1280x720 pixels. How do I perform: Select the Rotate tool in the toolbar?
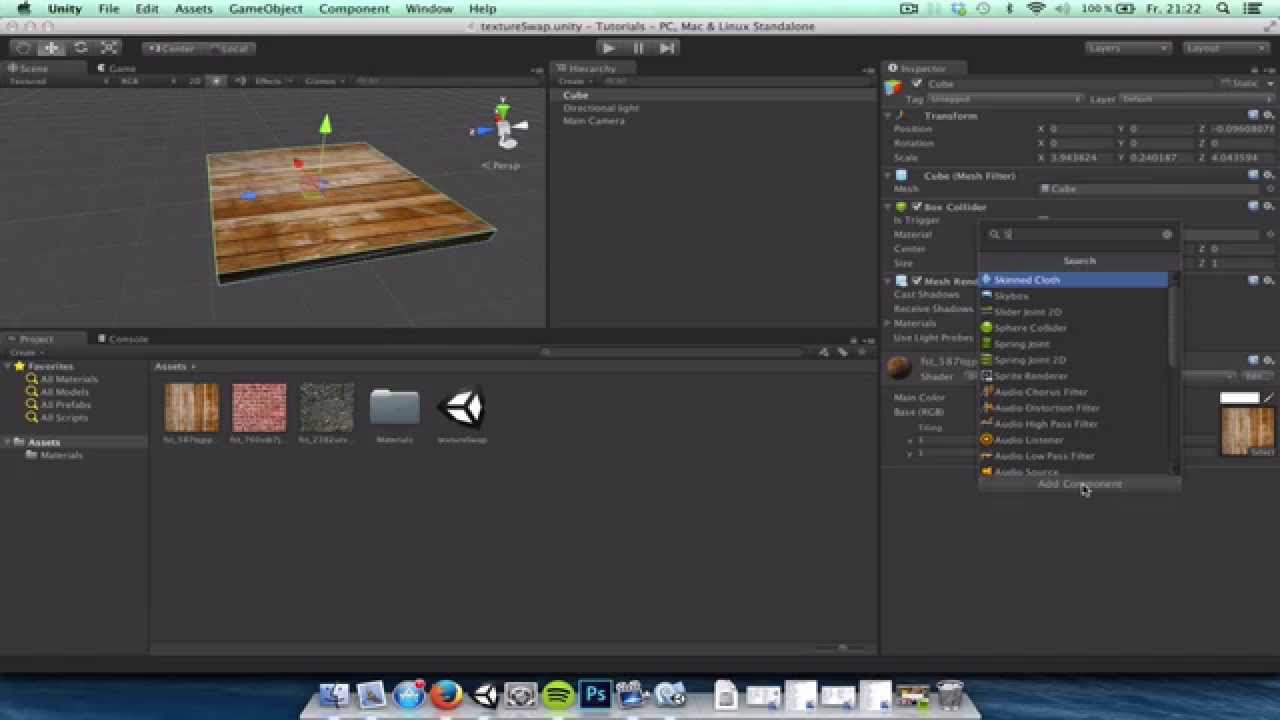[x=80, y=47]
